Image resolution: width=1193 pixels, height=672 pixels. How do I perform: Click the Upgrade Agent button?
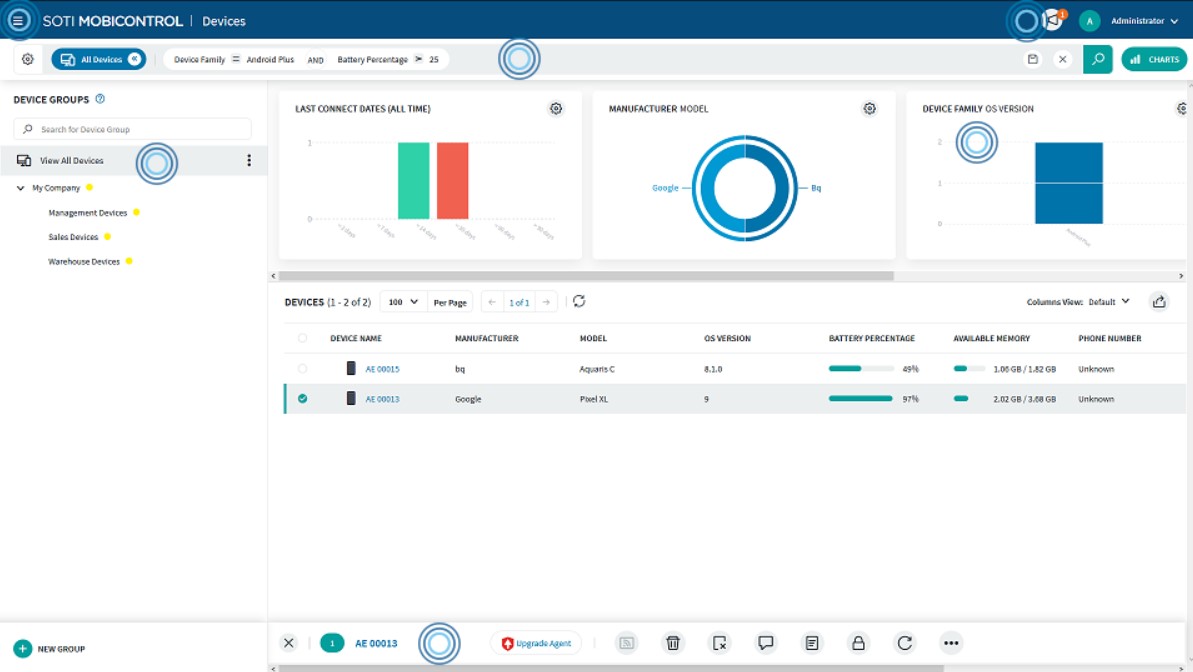point(536,642)
